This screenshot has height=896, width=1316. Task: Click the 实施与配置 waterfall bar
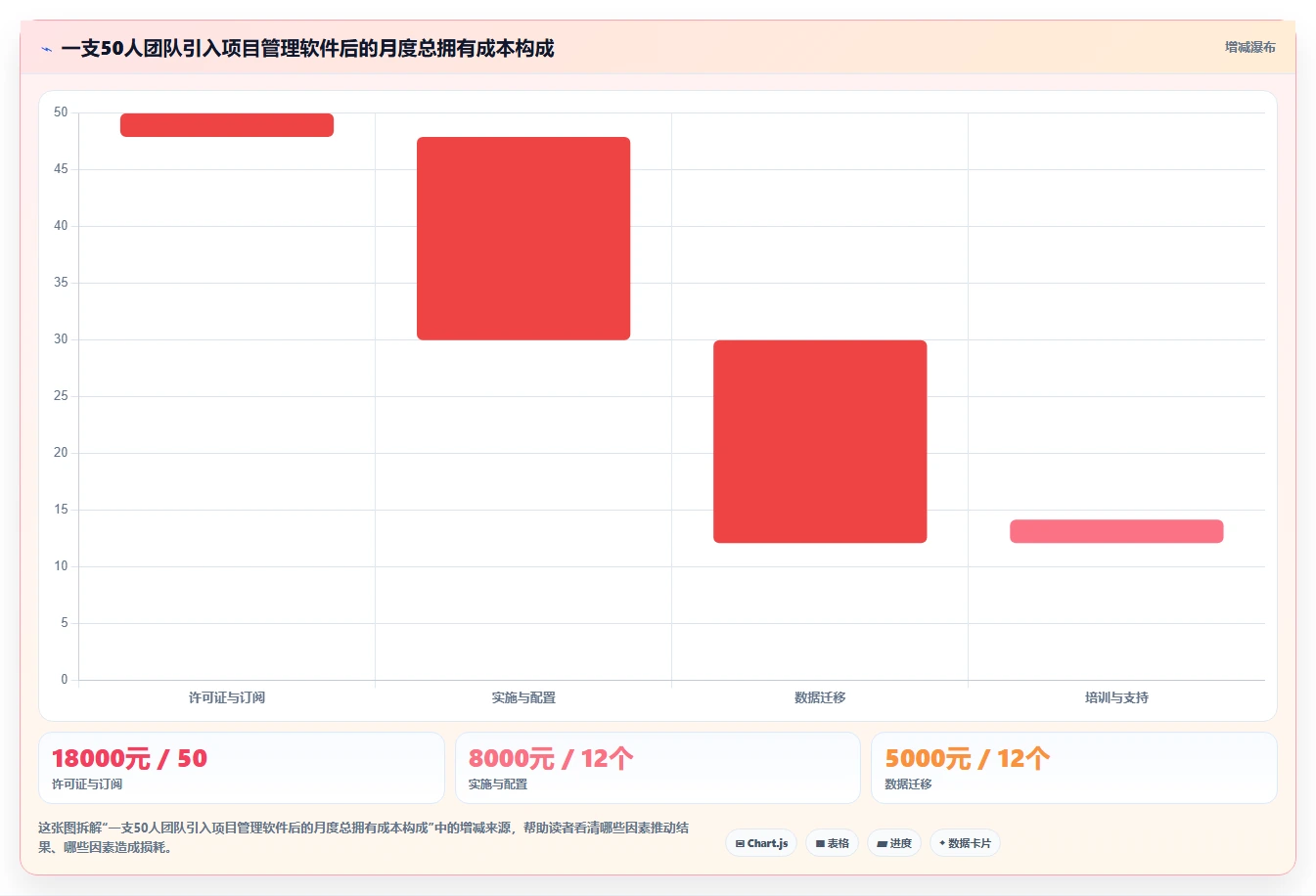523,239
